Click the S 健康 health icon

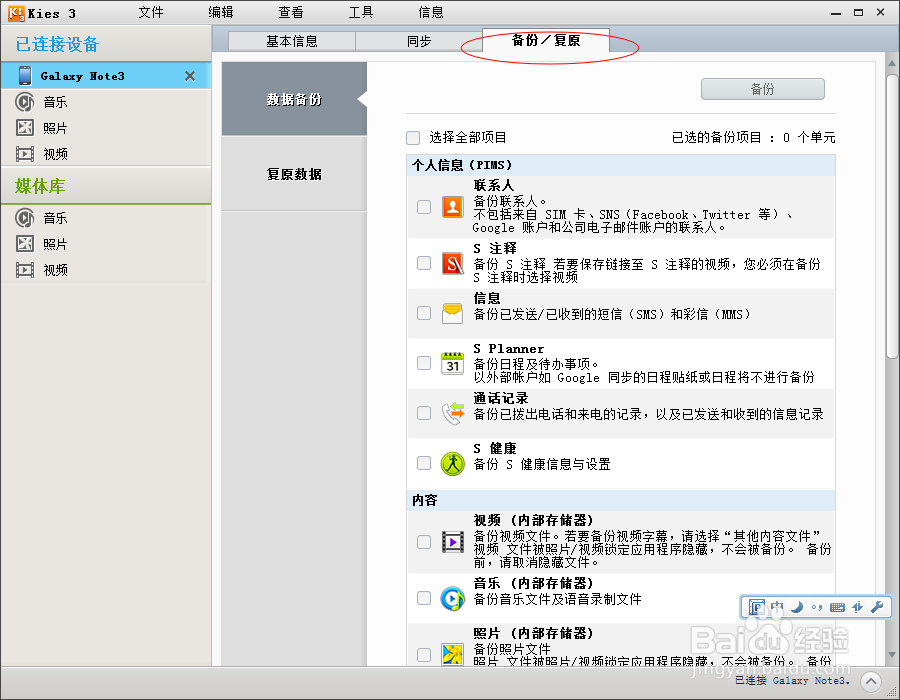coord(452,462)
